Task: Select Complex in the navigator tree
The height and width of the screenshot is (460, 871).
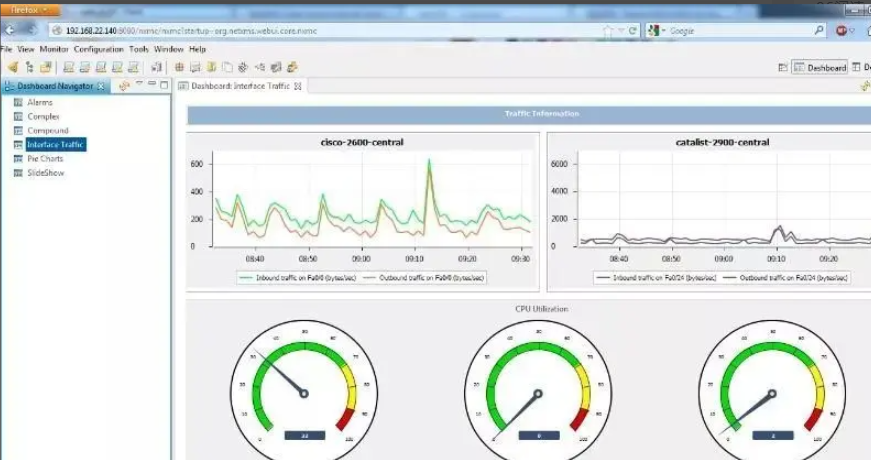Action: (43, 117)
